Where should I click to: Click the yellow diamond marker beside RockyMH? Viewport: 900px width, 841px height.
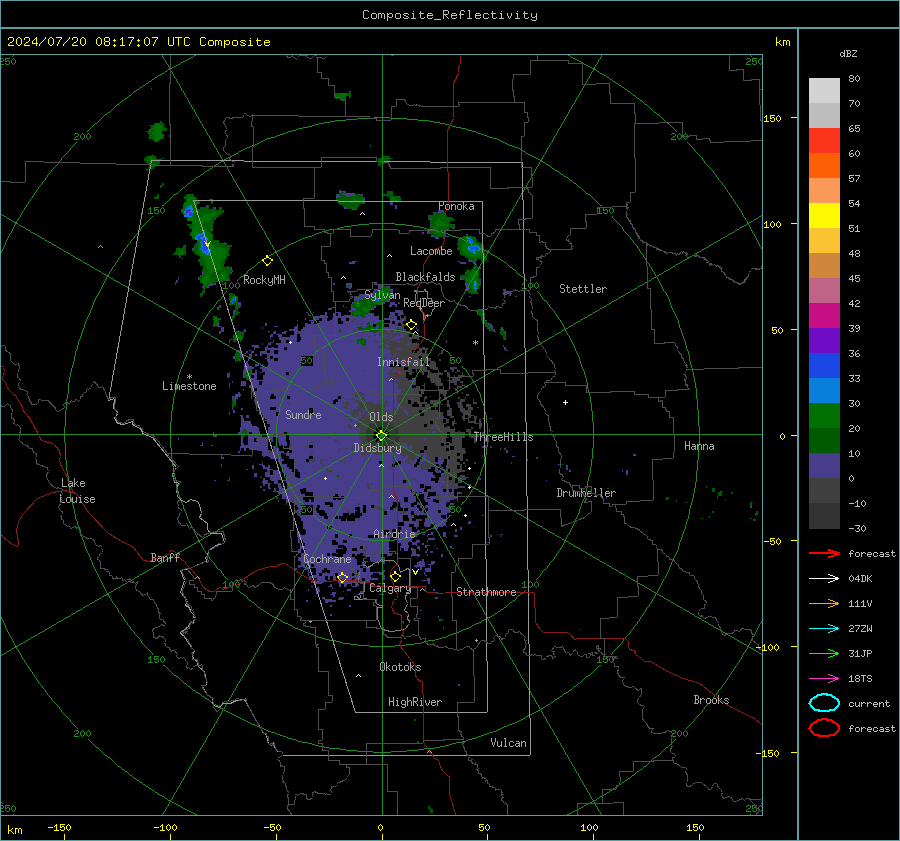(267, 261)
